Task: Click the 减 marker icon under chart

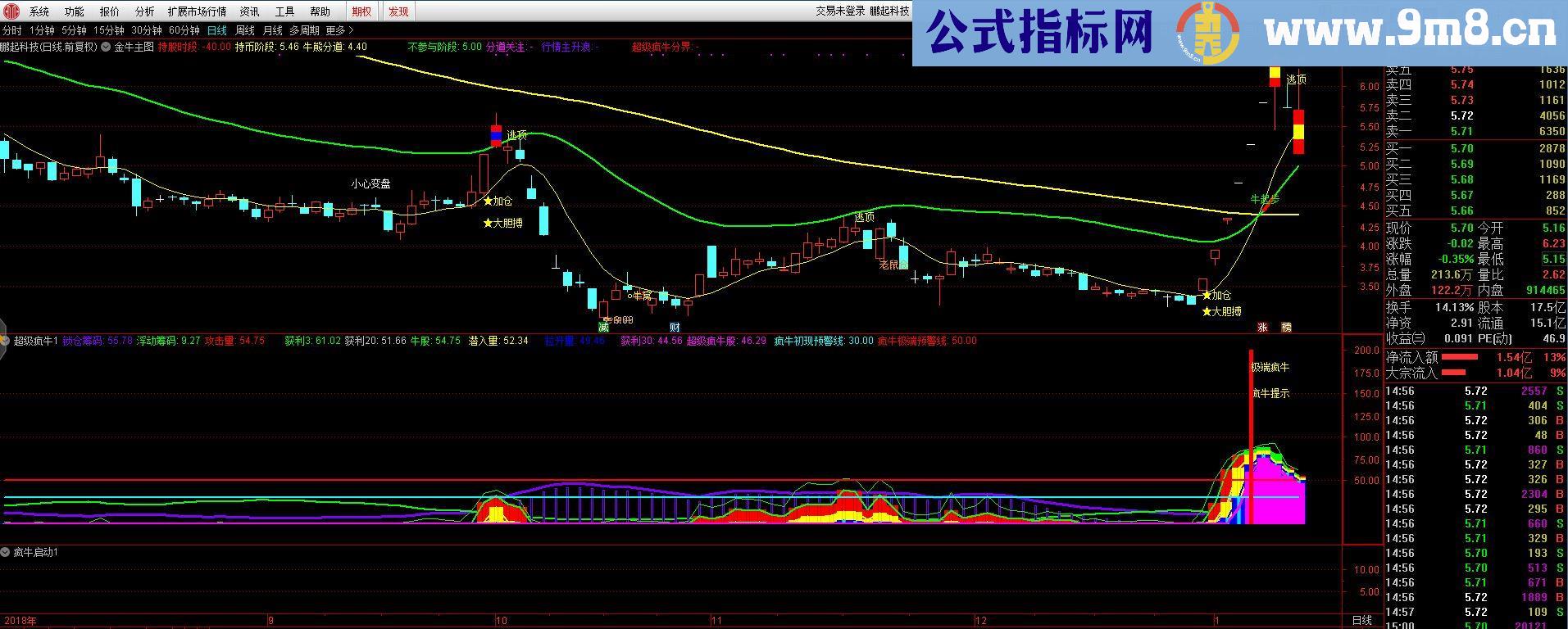Action: point(604,328)
